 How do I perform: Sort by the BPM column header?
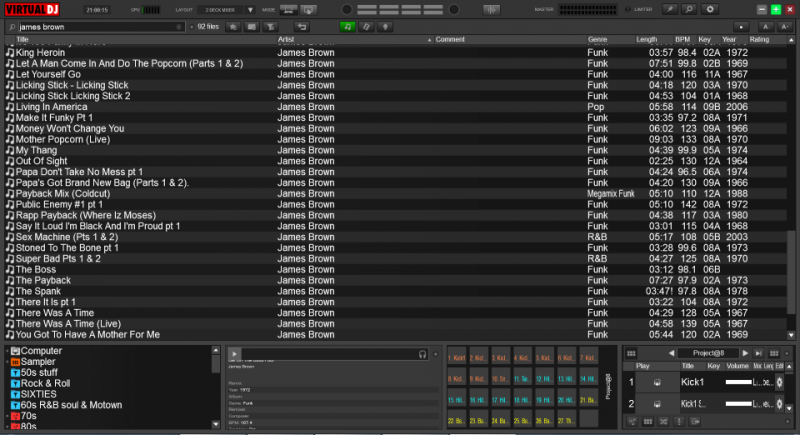(x=683, y=39)
